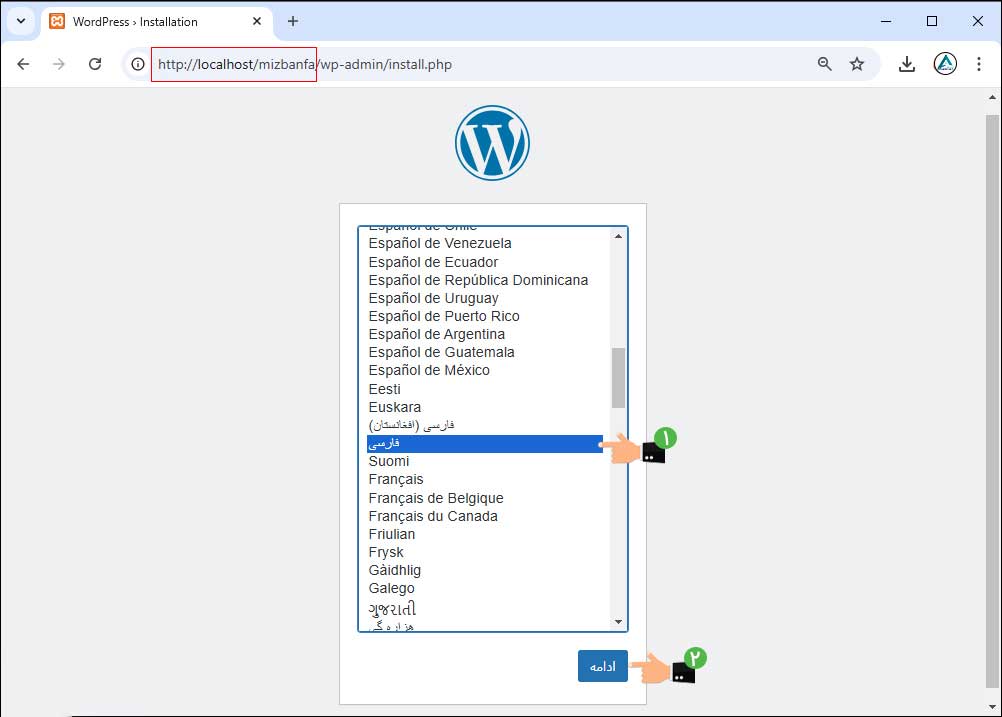Viewport: 1002px width, 717px height.
Task: Open the Chrome three-dot menu
Action: pyautogui.click(x=978, y=64)
